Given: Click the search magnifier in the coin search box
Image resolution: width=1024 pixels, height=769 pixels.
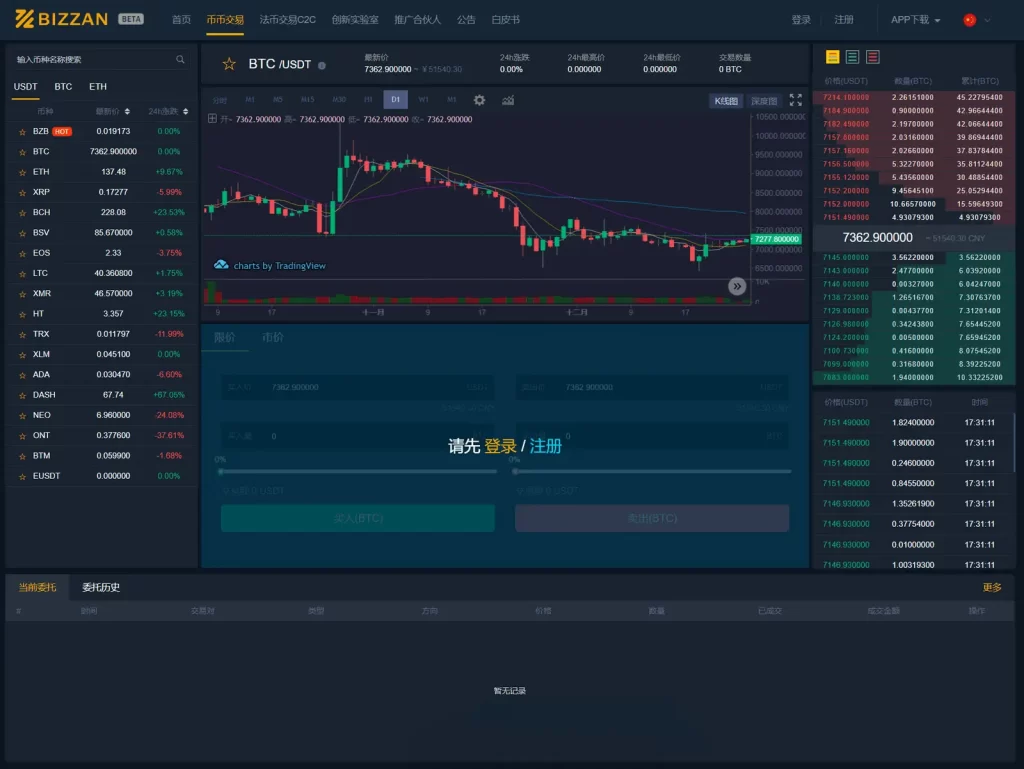Looking at the screenshot, I should coord(180,59).
